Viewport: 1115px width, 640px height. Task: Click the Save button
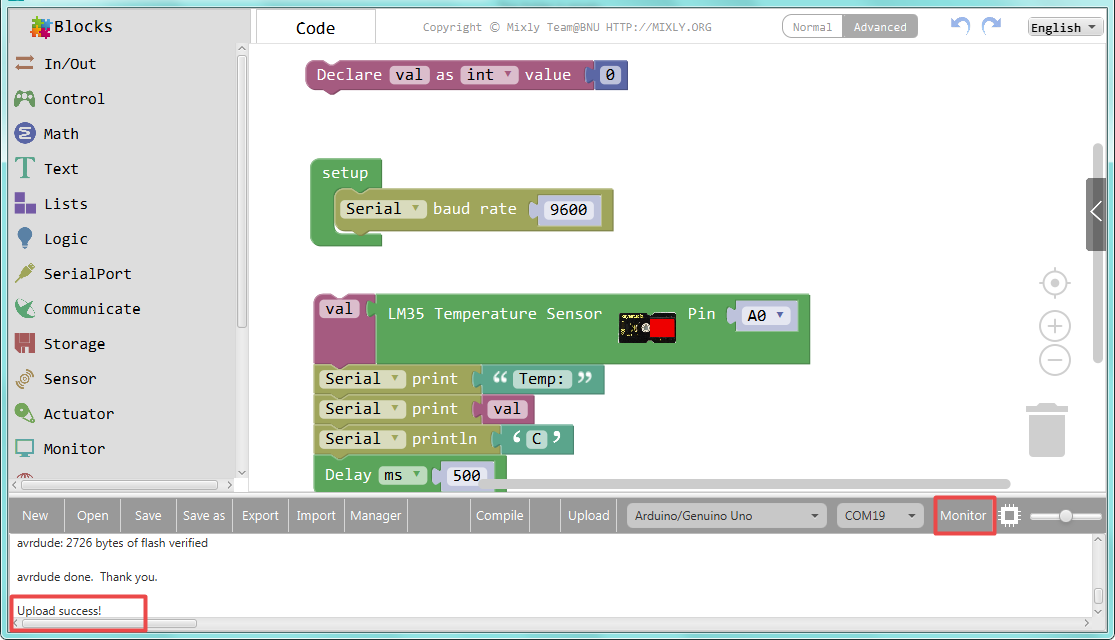148,516
